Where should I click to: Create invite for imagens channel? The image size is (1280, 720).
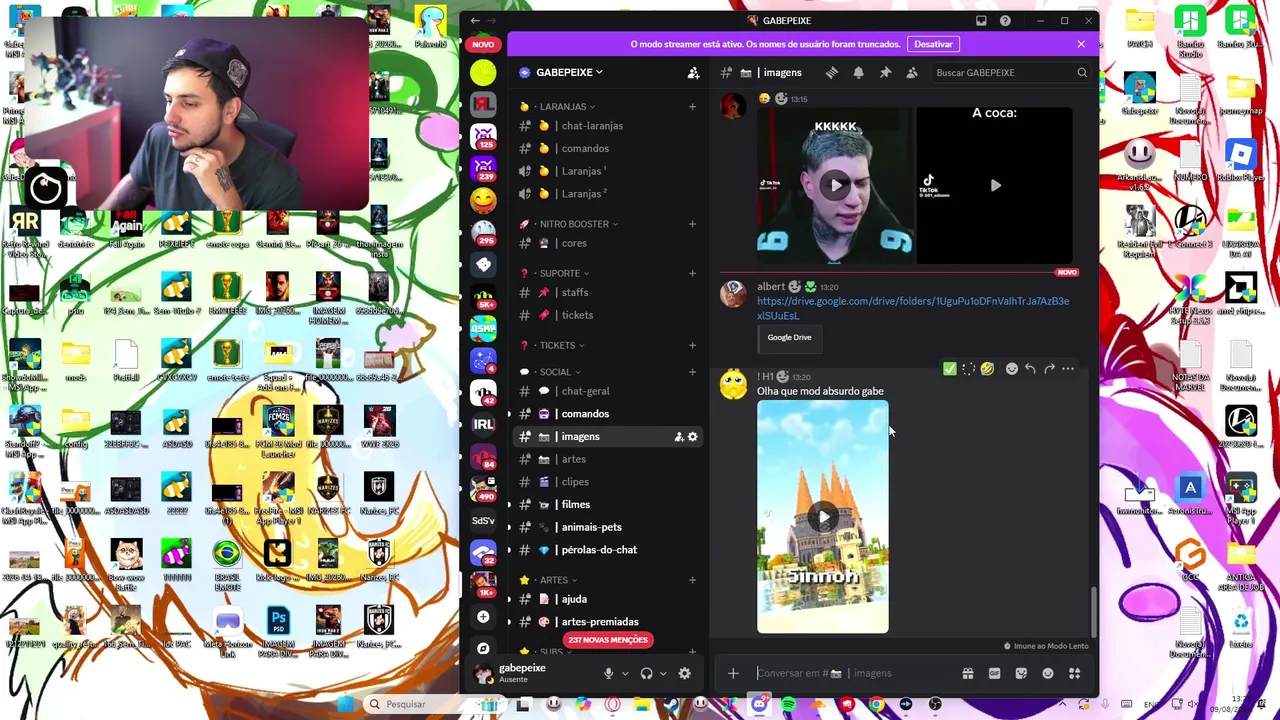coord(678,436)
